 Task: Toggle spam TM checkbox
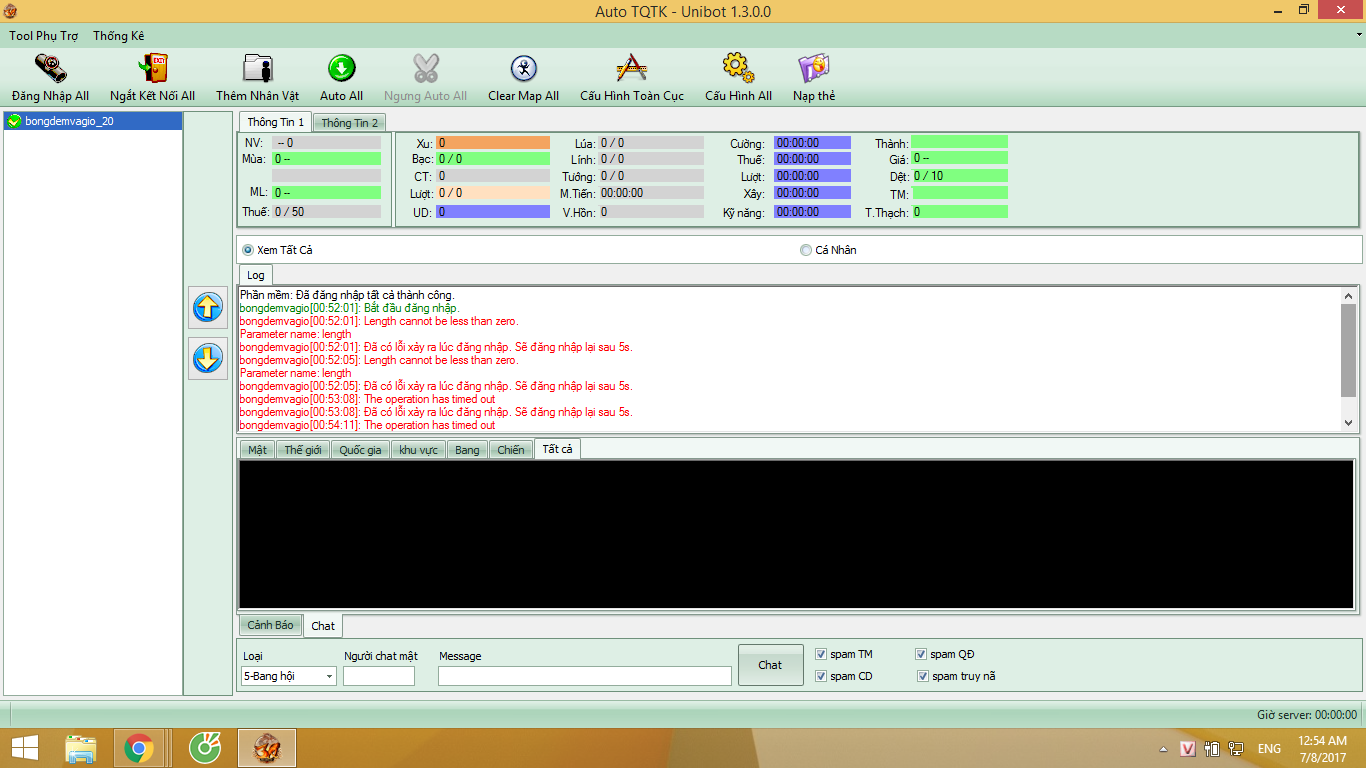[821, 654]
